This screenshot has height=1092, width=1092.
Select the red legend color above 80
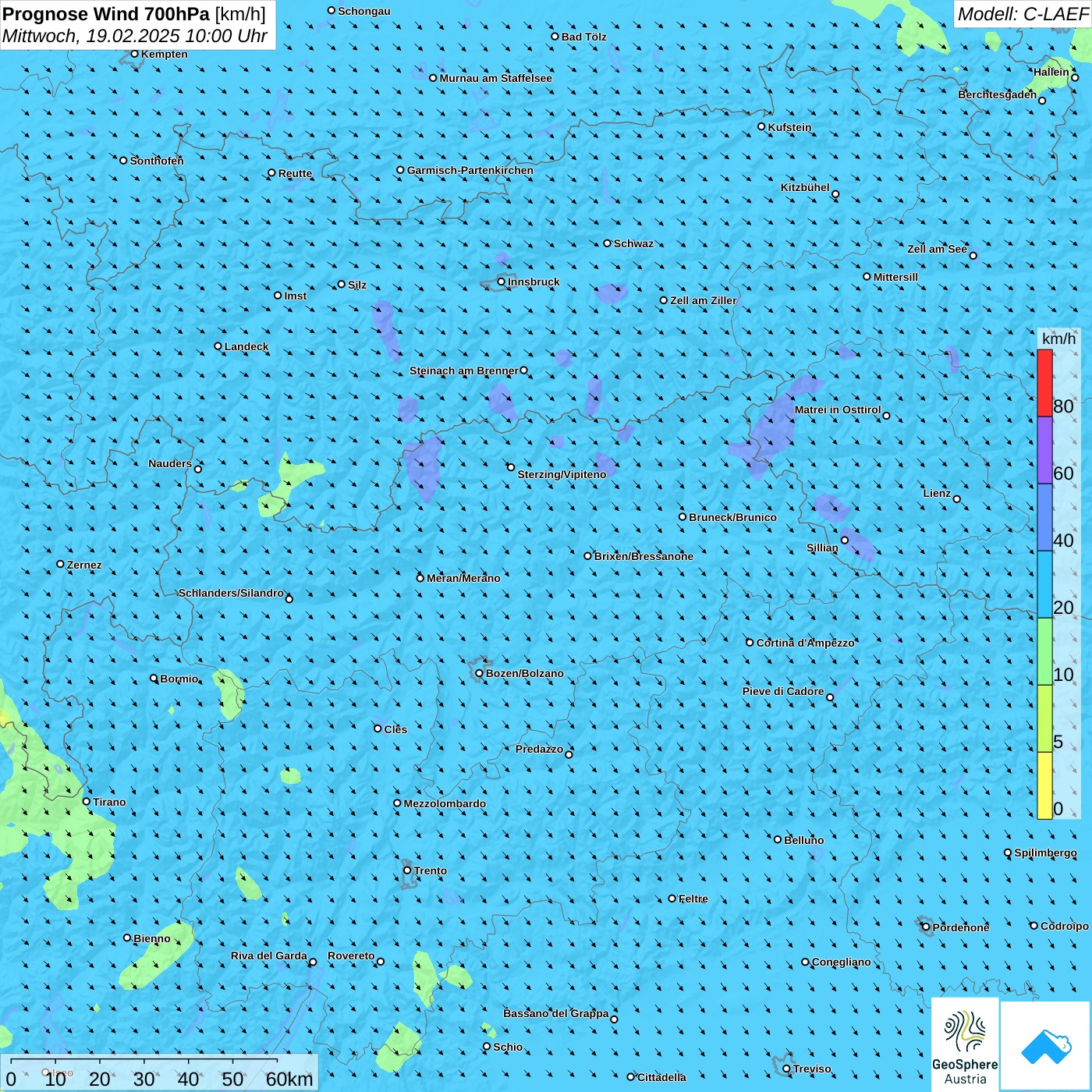1044,383
